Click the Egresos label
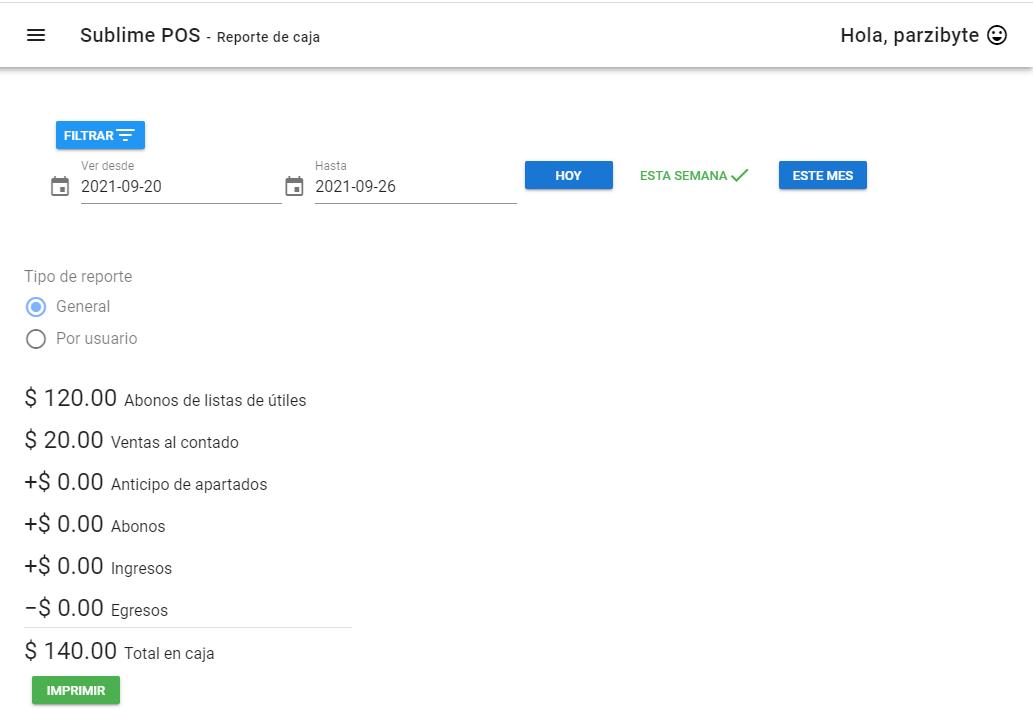 pyautogui.click(x=139, y=610)
